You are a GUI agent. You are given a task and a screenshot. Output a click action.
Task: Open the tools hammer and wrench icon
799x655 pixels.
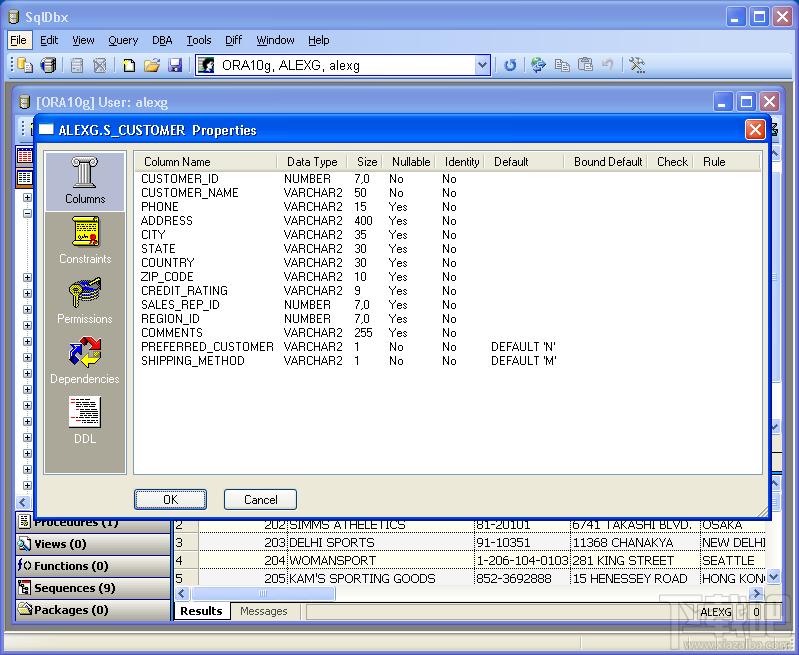point(637,65)
